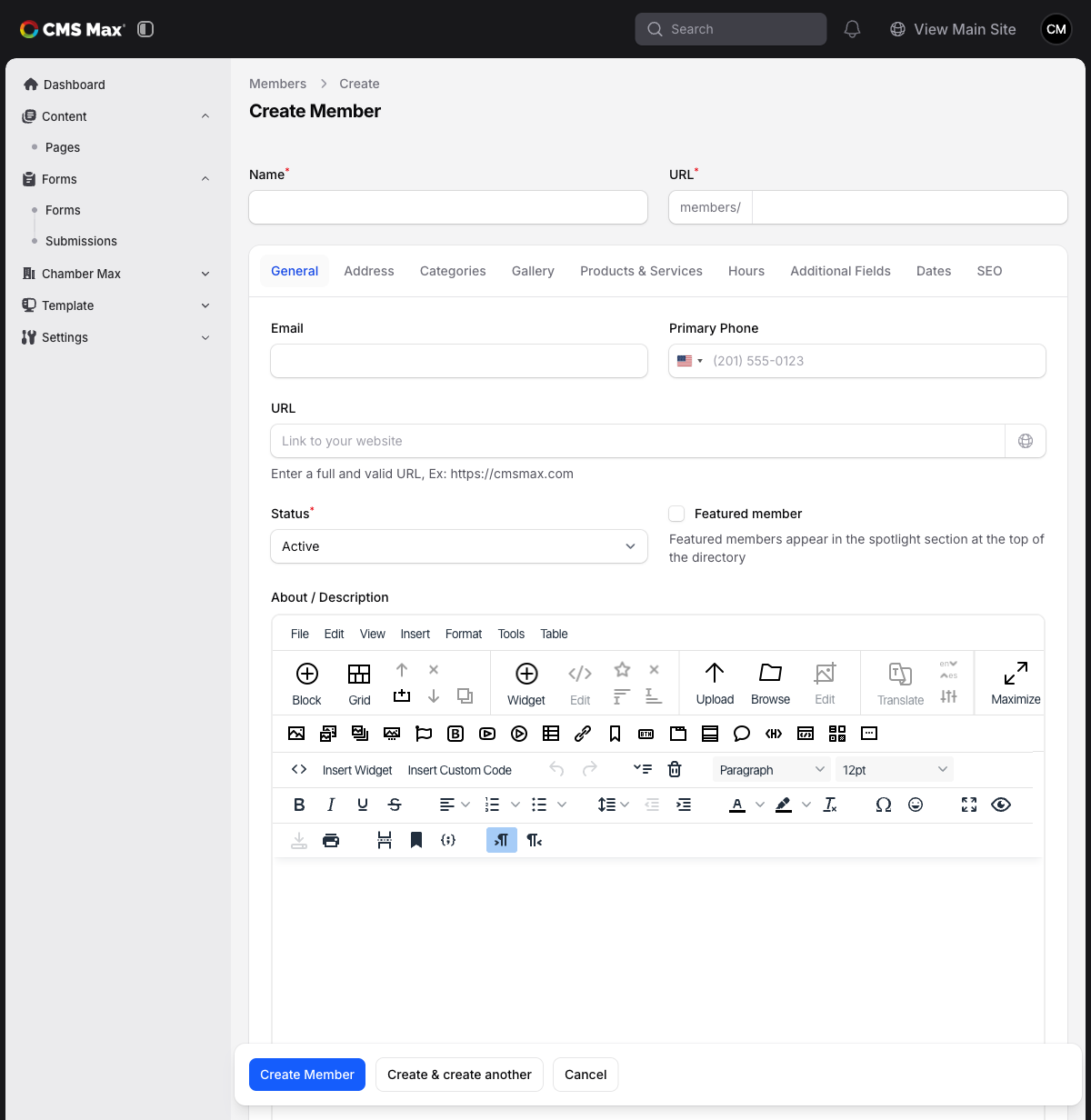Insert a video with the play rectangle icon
1091x1120 pixels.
[487, 734]
